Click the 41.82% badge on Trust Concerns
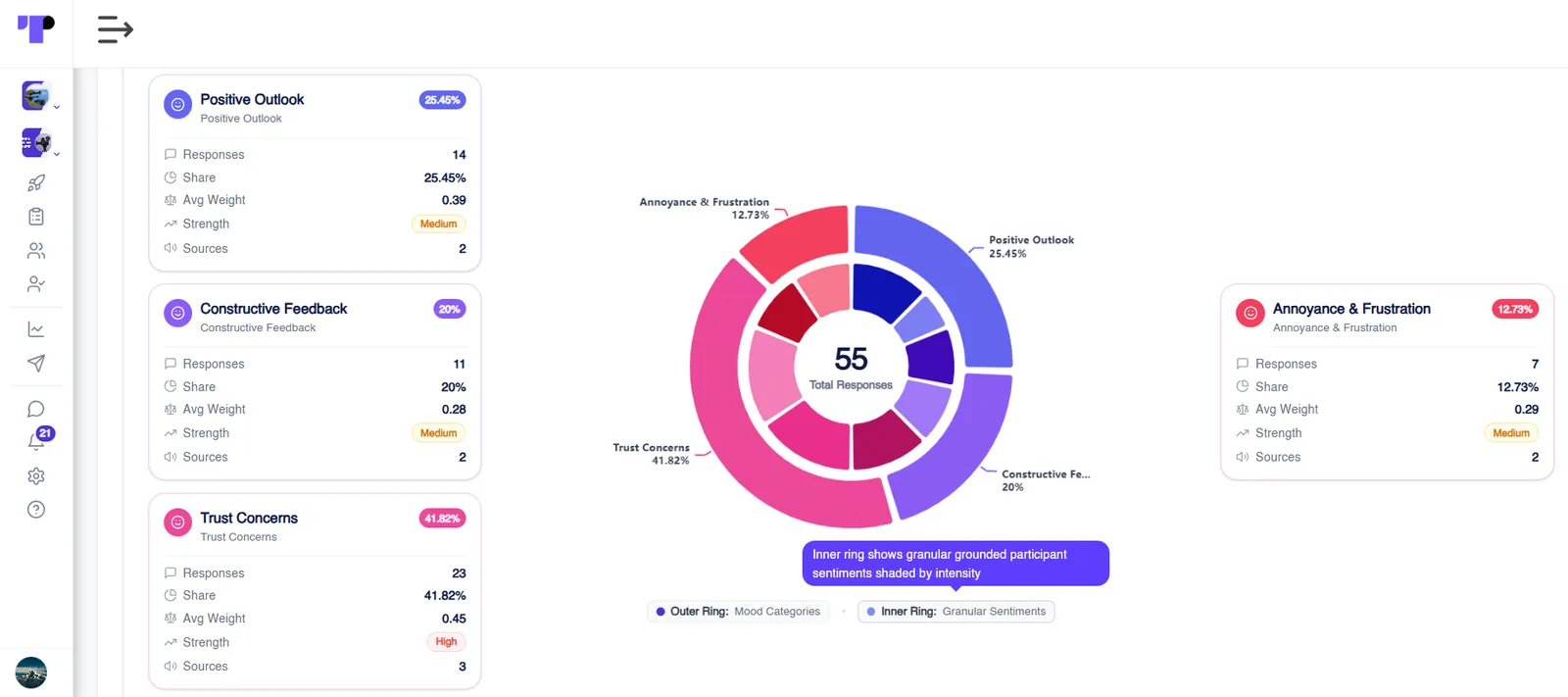 (x=442, y=519)
